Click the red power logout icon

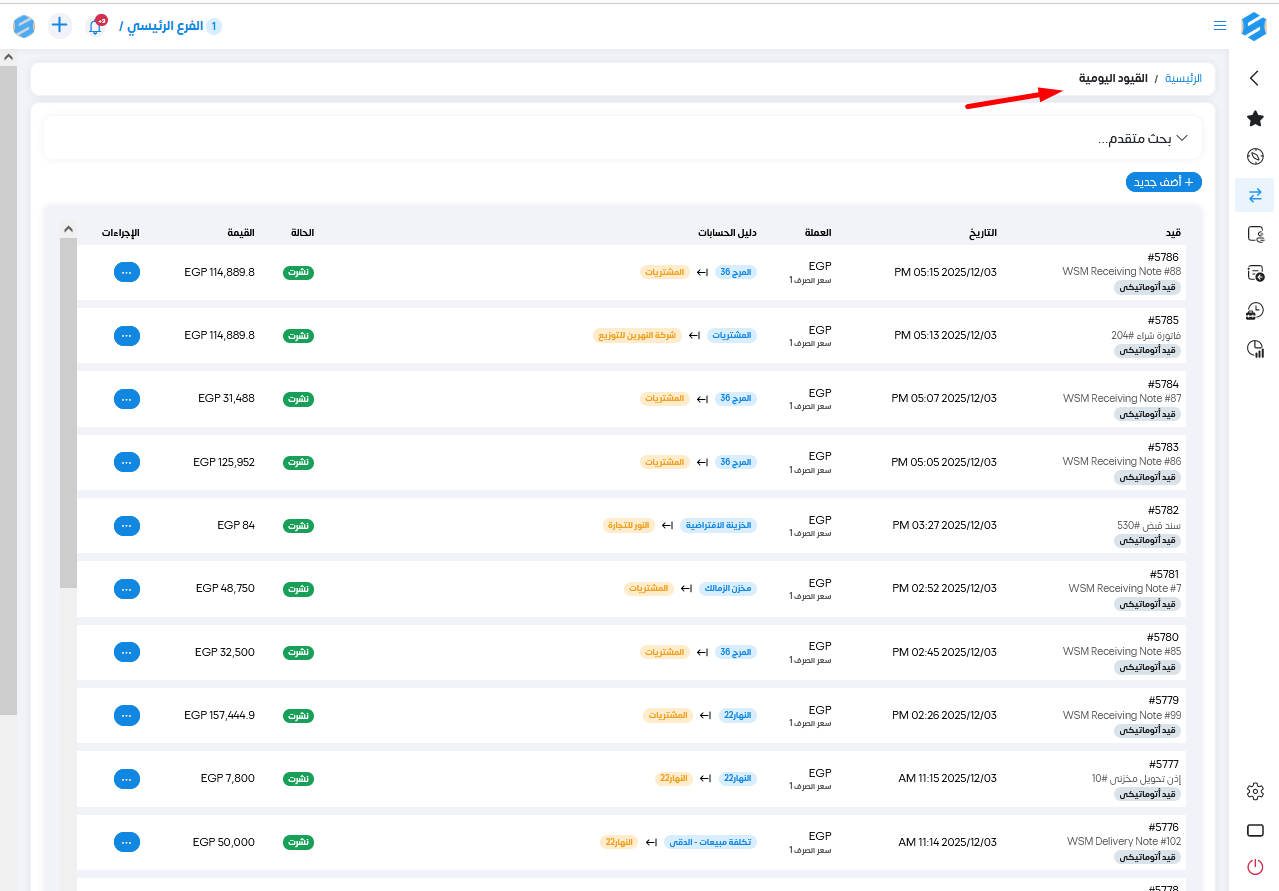(x=1255, y=867)
